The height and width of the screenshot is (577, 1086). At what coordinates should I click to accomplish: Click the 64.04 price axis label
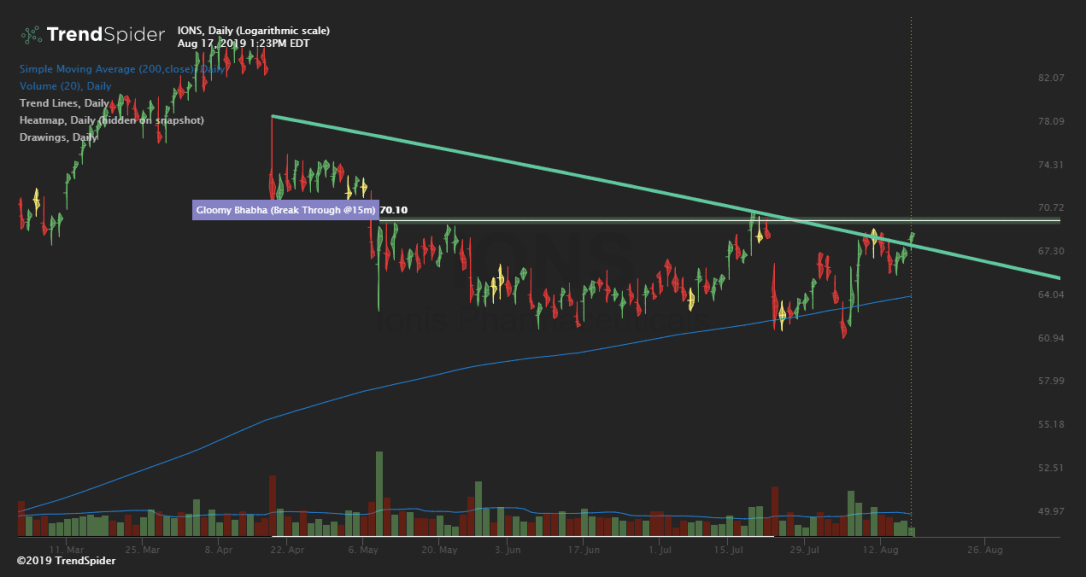[1053, 295]
